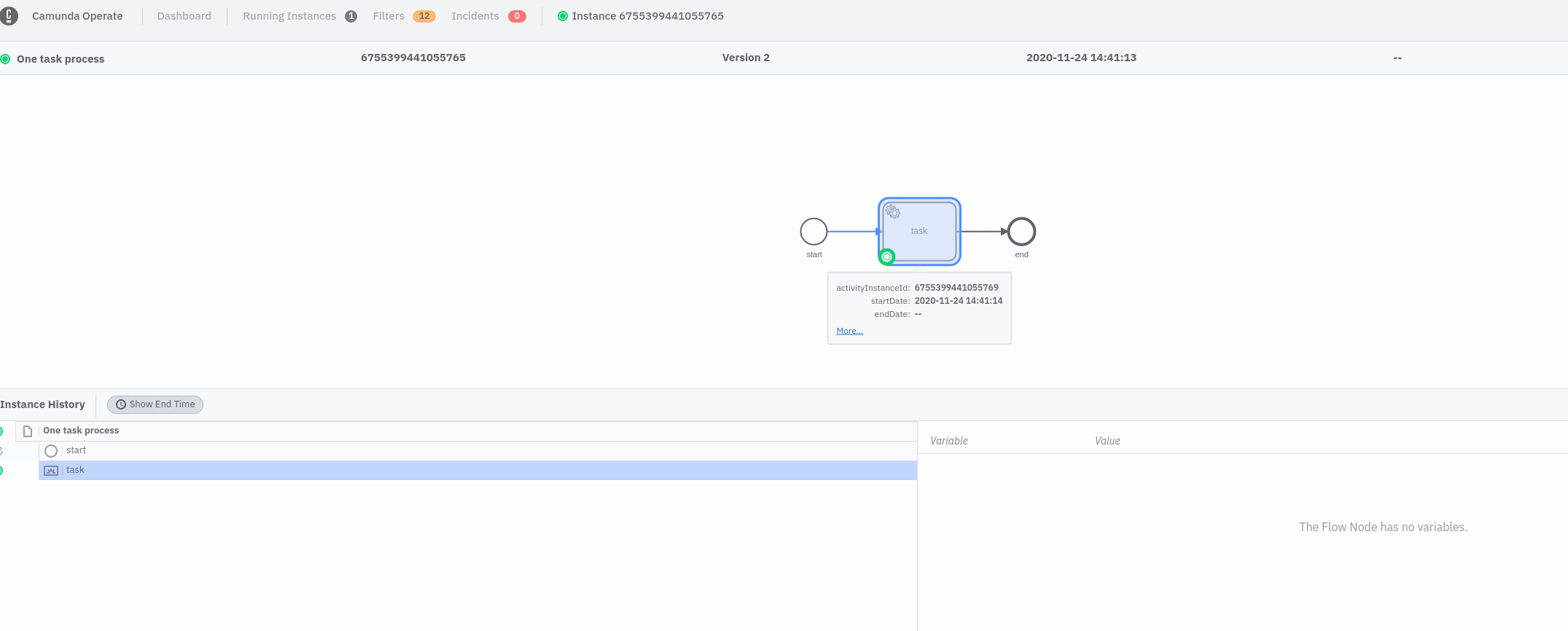Screen dimensions: 1568x631
Task: Select the task service node in diagram
Action: point(919,231)
